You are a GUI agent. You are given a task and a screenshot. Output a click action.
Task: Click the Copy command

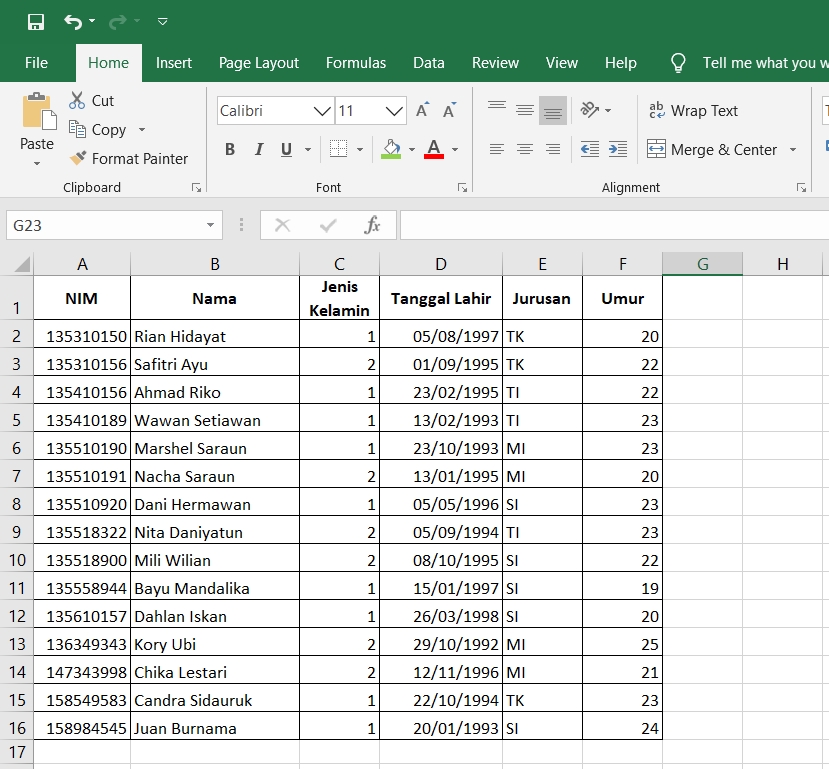105,129
